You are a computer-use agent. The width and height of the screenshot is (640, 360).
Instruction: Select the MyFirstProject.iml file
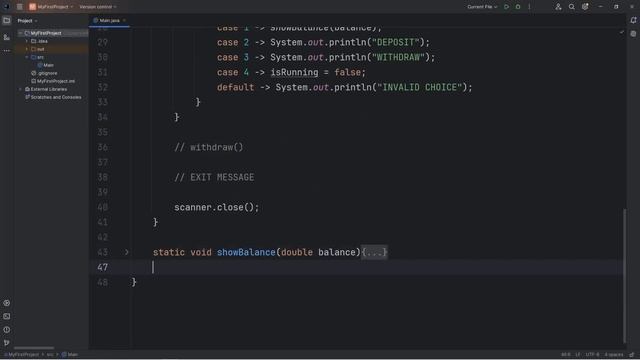pos(53,81)
